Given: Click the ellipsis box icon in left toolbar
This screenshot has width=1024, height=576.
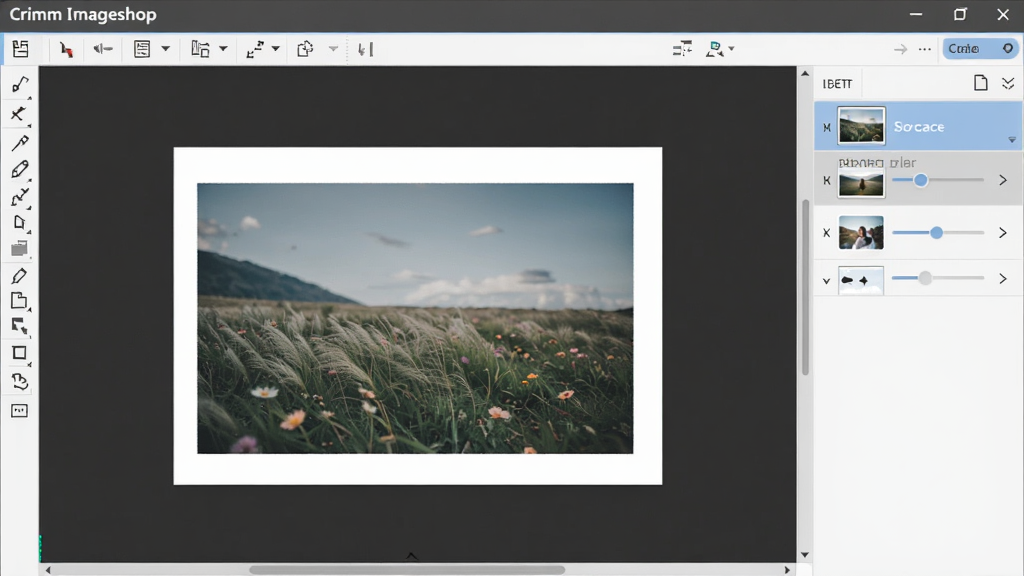Looking at the screenshot, I should click(20, 411).
